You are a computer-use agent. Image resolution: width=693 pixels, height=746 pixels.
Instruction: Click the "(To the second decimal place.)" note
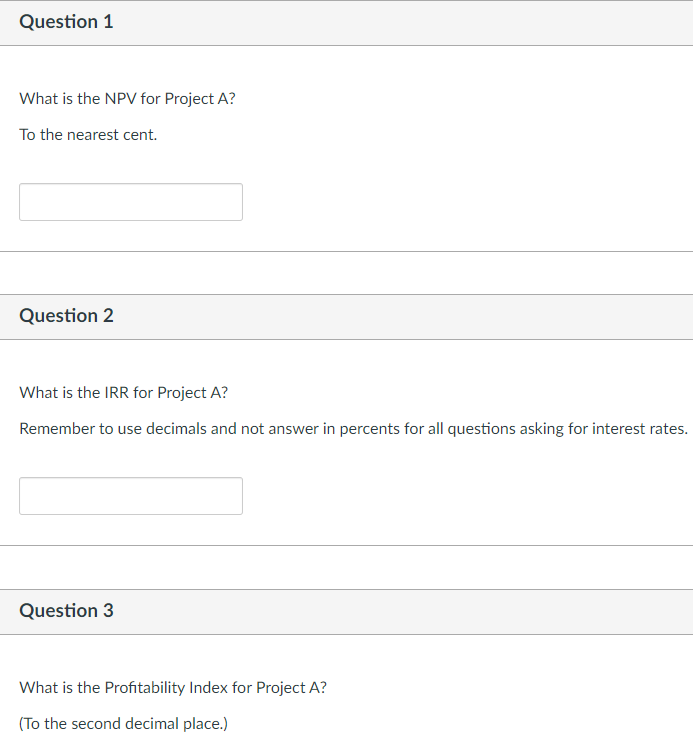tap(123, 723)
